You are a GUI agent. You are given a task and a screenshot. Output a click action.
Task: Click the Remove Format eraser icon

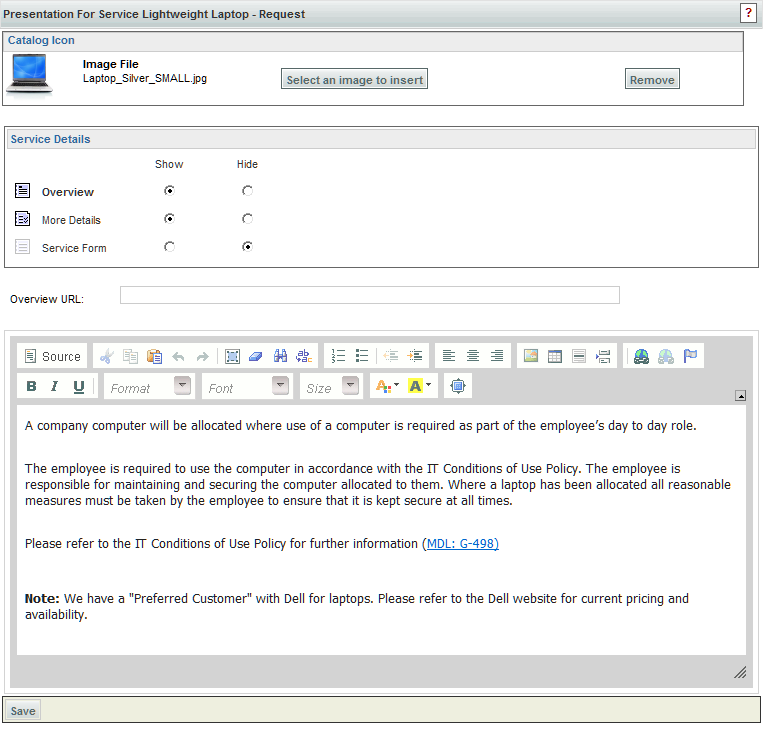tap(256, 356)
